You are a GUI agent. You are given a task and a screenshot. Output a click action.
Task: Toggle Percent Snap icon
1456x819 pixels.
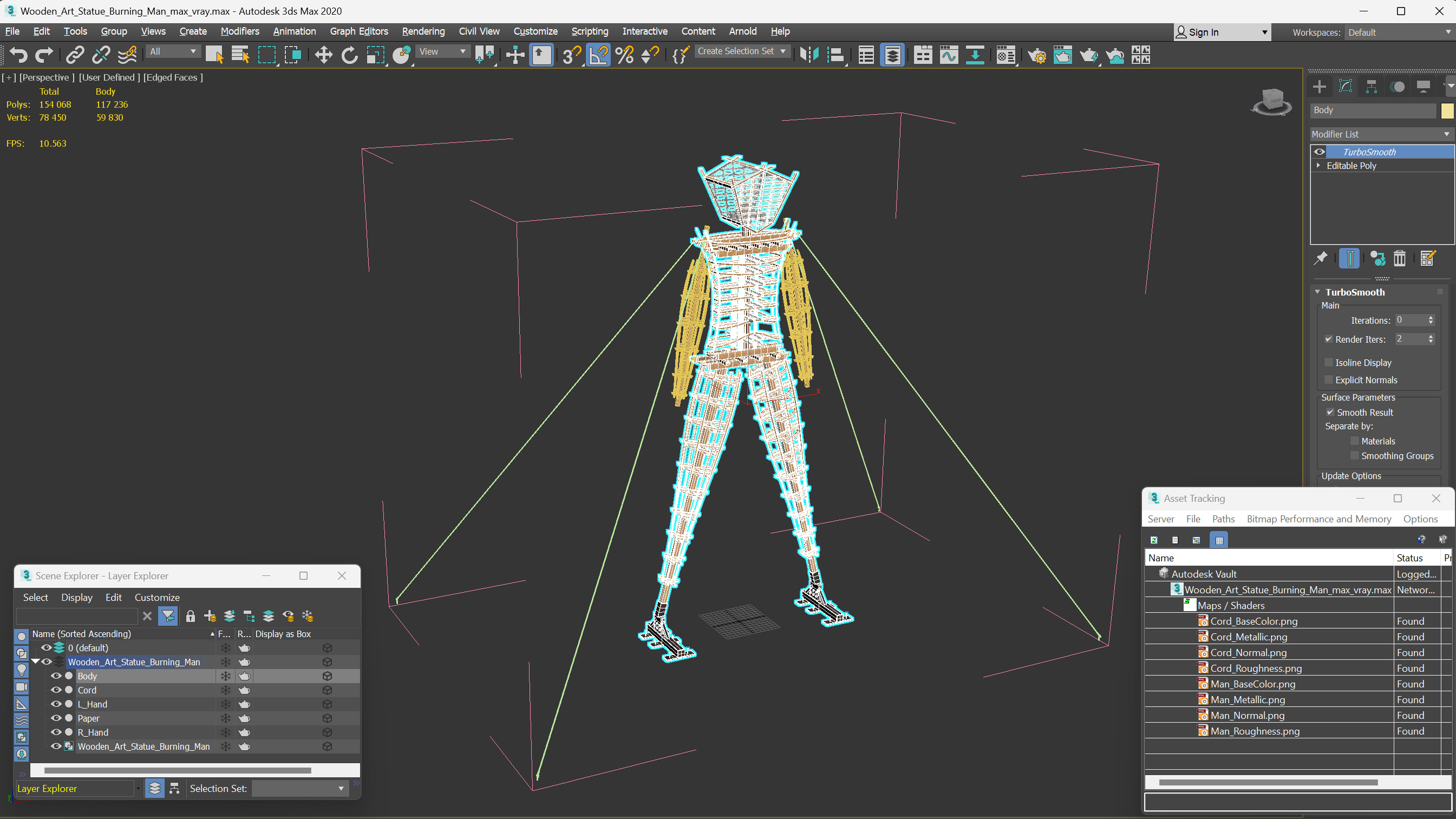(x=624, y=55)
